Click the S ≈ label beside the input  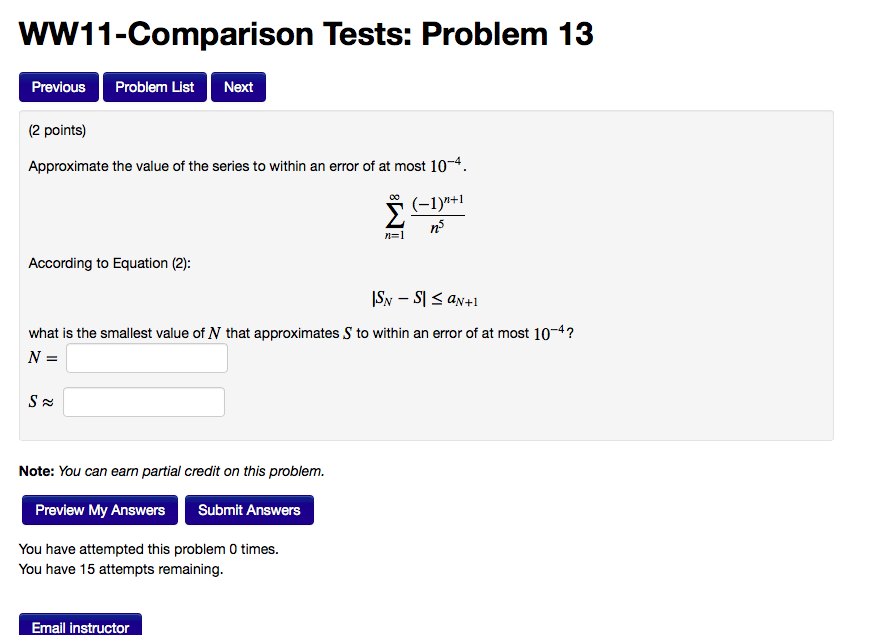coord(40,401)
